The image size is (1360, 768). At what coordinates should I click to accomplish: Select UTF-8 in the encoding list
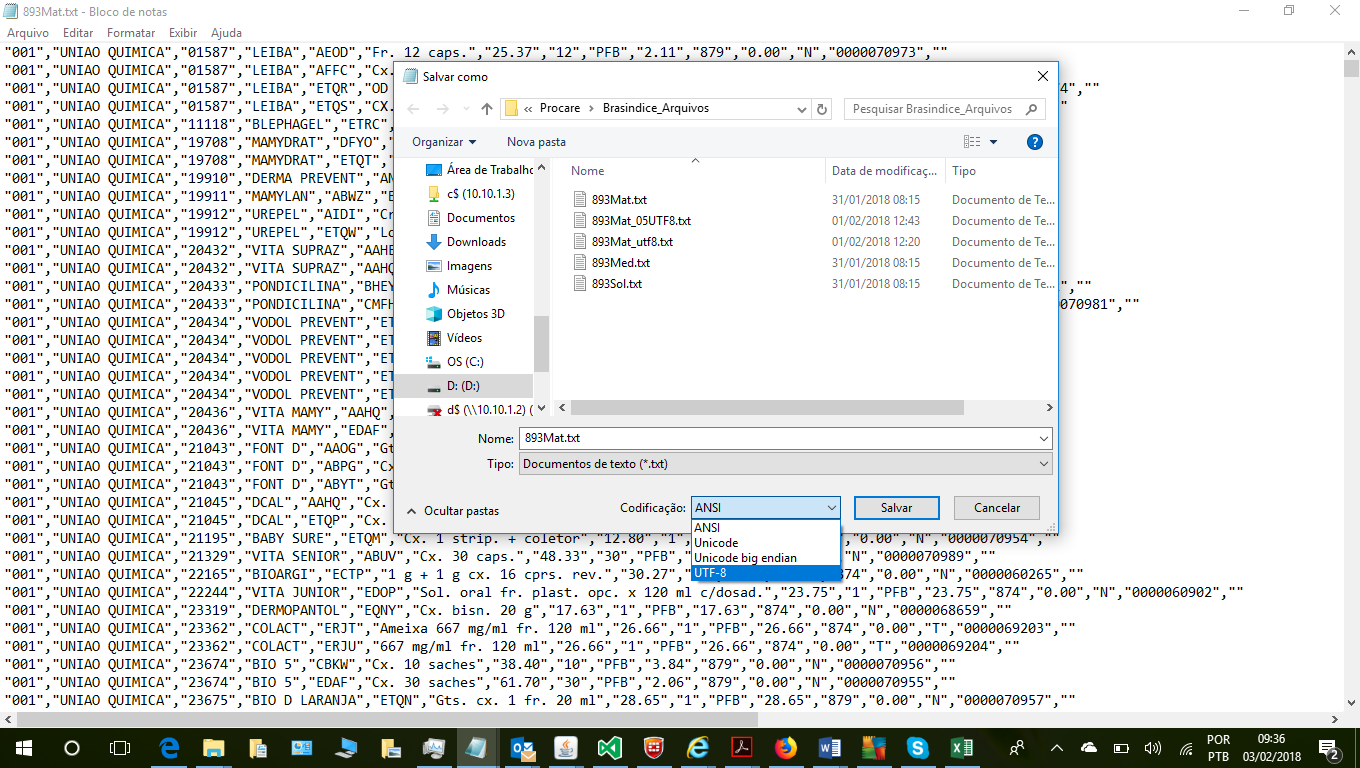click(766, 573)
